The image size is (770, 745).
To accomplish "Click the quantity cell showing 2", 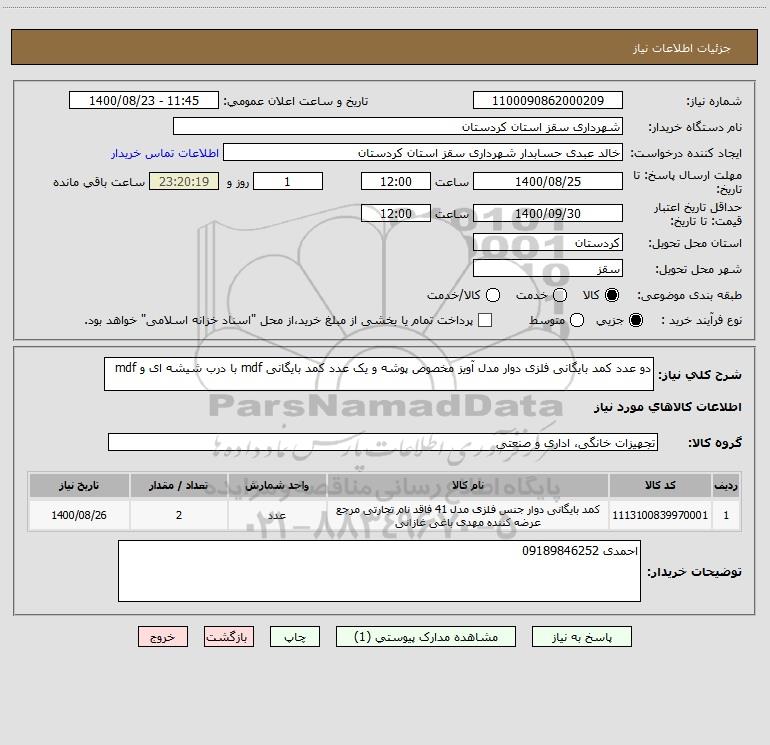I will (x=179, y=515).
